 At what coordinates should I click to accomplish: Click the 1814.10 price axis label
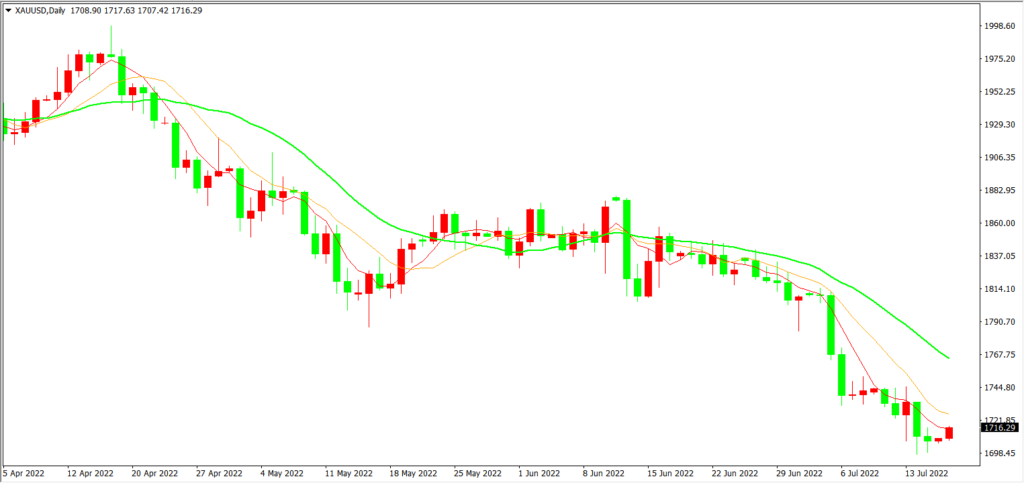click(x=1000, y=290)
